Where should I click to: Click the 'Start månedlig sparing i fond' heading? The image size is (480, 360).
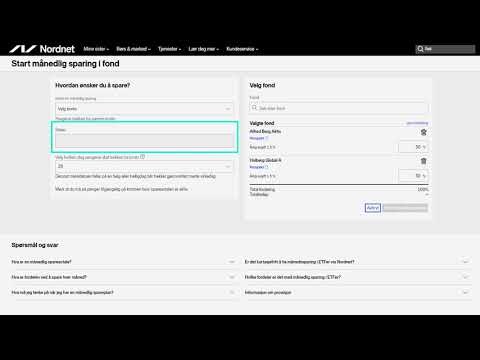65,64
